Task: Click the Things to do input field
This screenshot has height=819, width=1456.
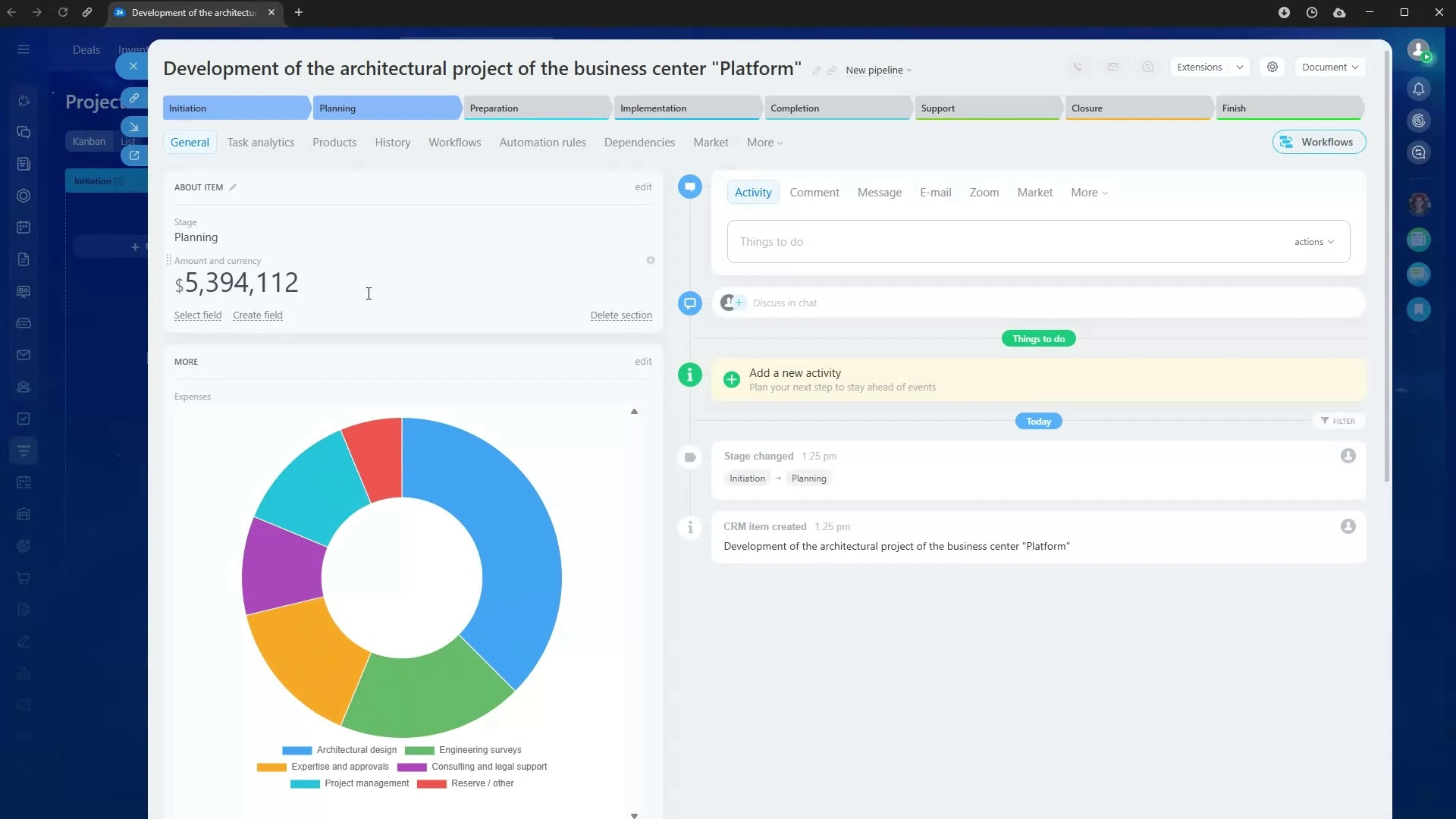Action: (986, 242)
